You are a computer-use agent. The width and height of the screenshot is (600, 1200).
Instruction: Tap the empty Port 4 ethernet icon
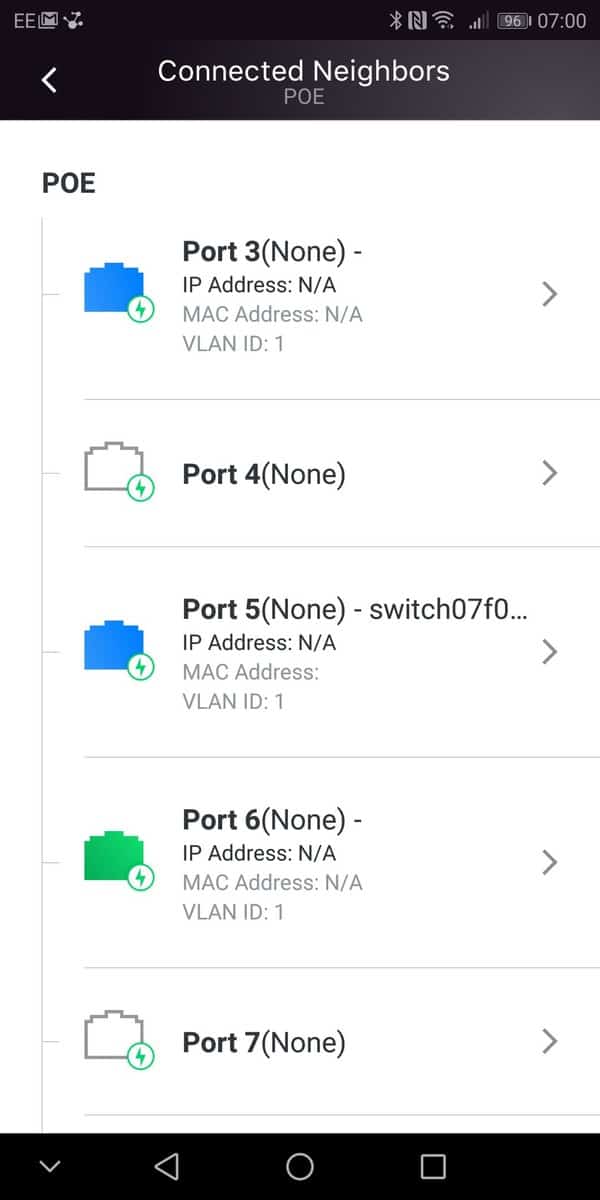[x=113, y=469]
